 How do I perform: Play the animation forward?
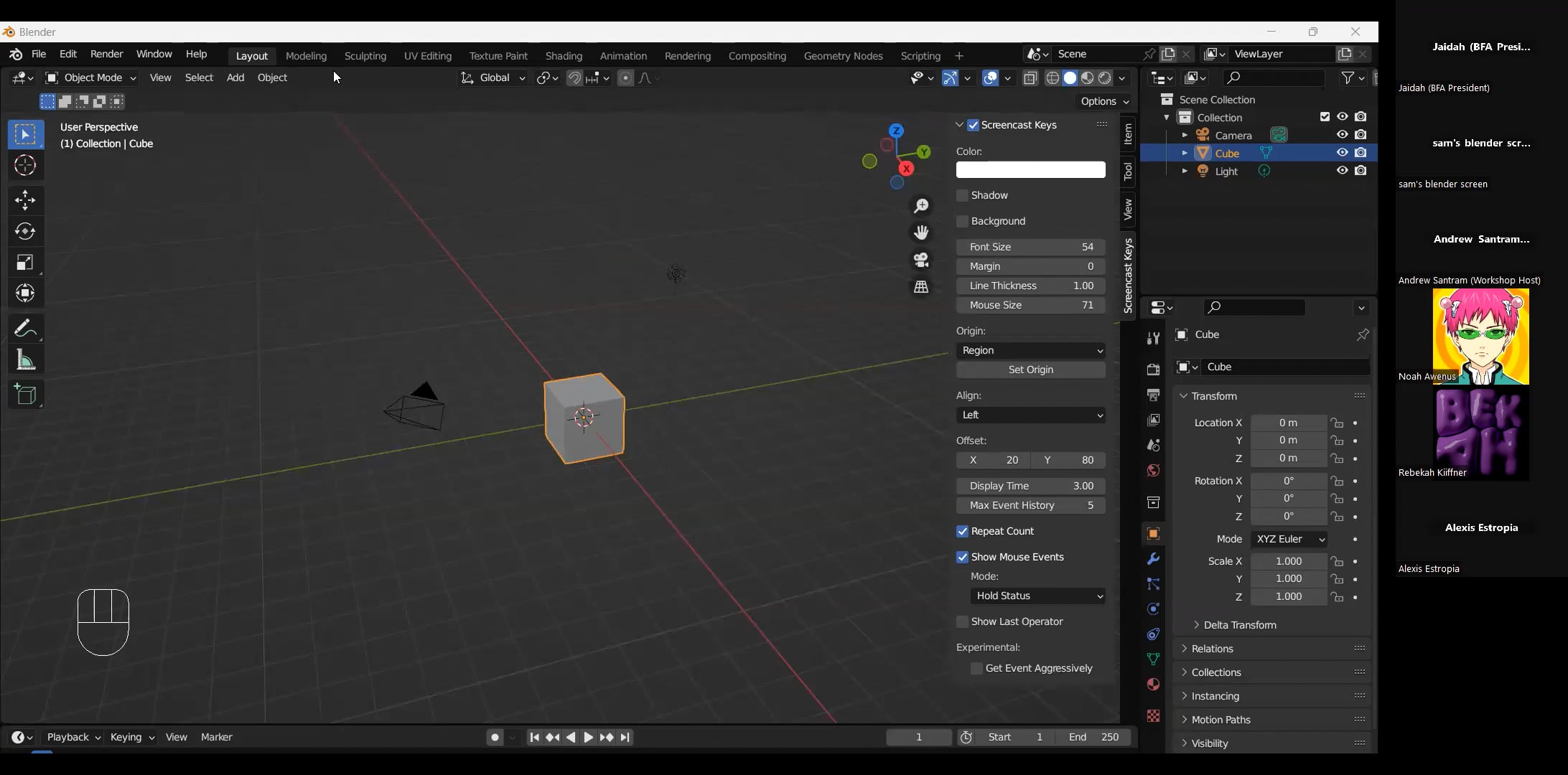(588, 737)
